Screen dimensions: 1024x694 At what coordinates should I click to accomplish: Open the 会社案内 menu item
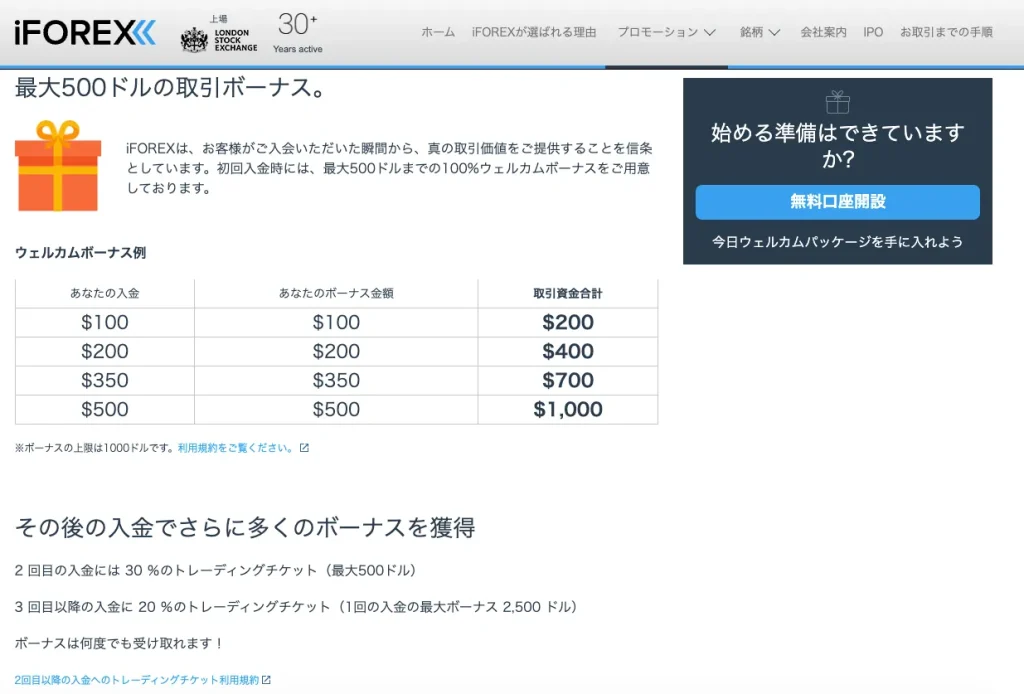pyautogui.click(x=824, y=32)
